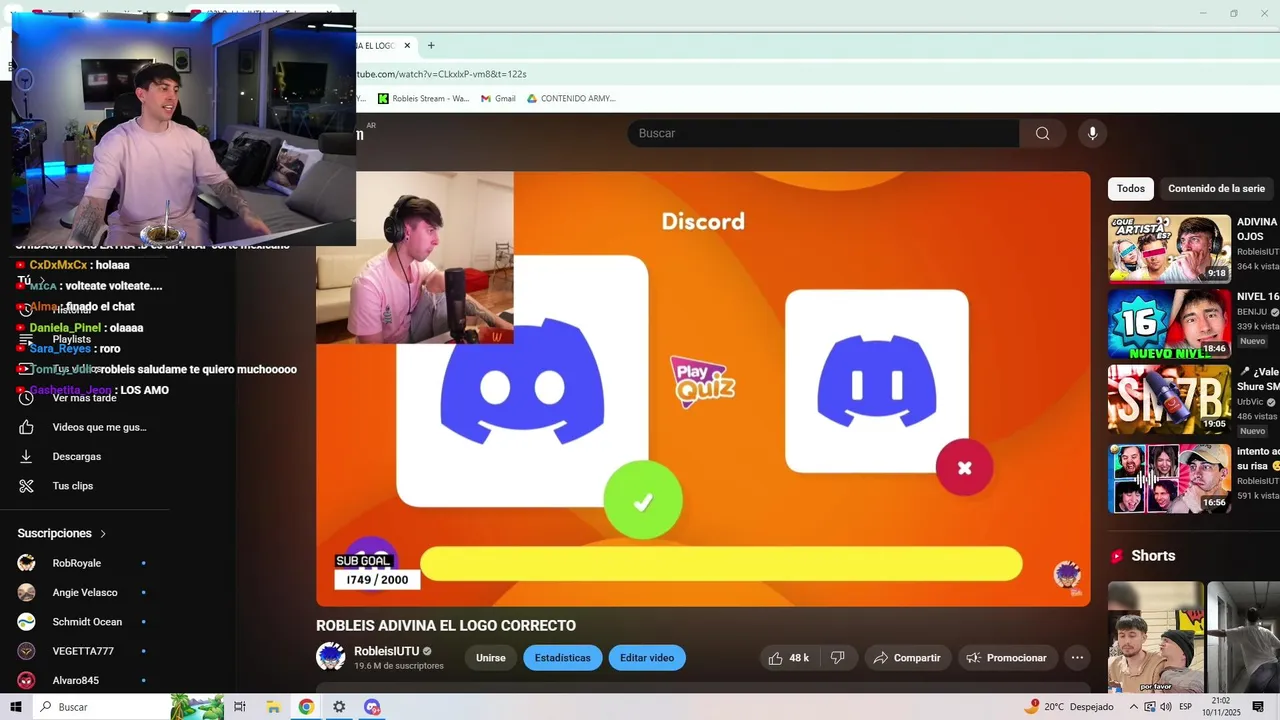Click the search magnifier button on YouTube

coord(1042,133)
